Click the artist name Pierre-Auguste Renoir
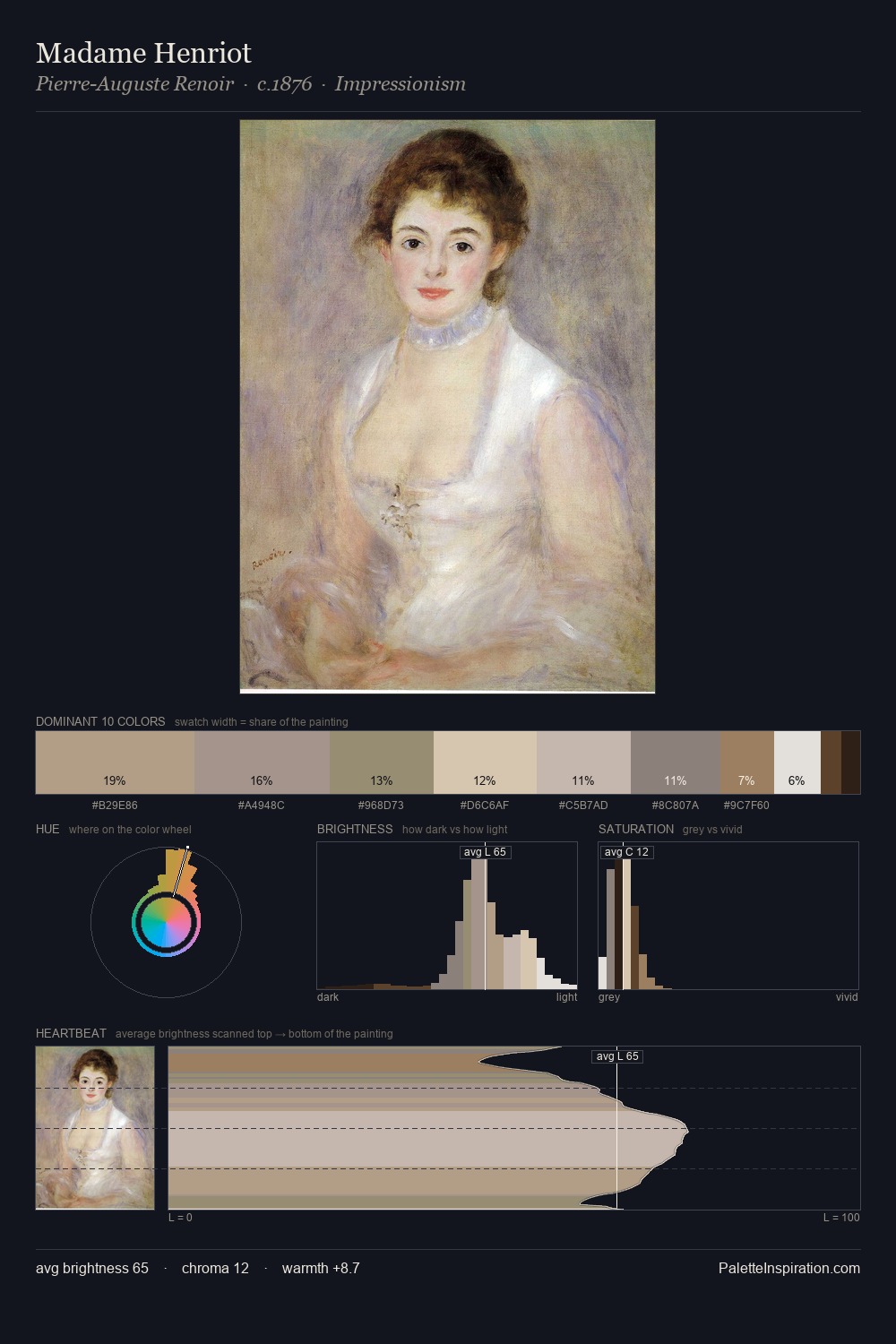The height and width of the screenshot is (1344, 896). coord(134,84)
